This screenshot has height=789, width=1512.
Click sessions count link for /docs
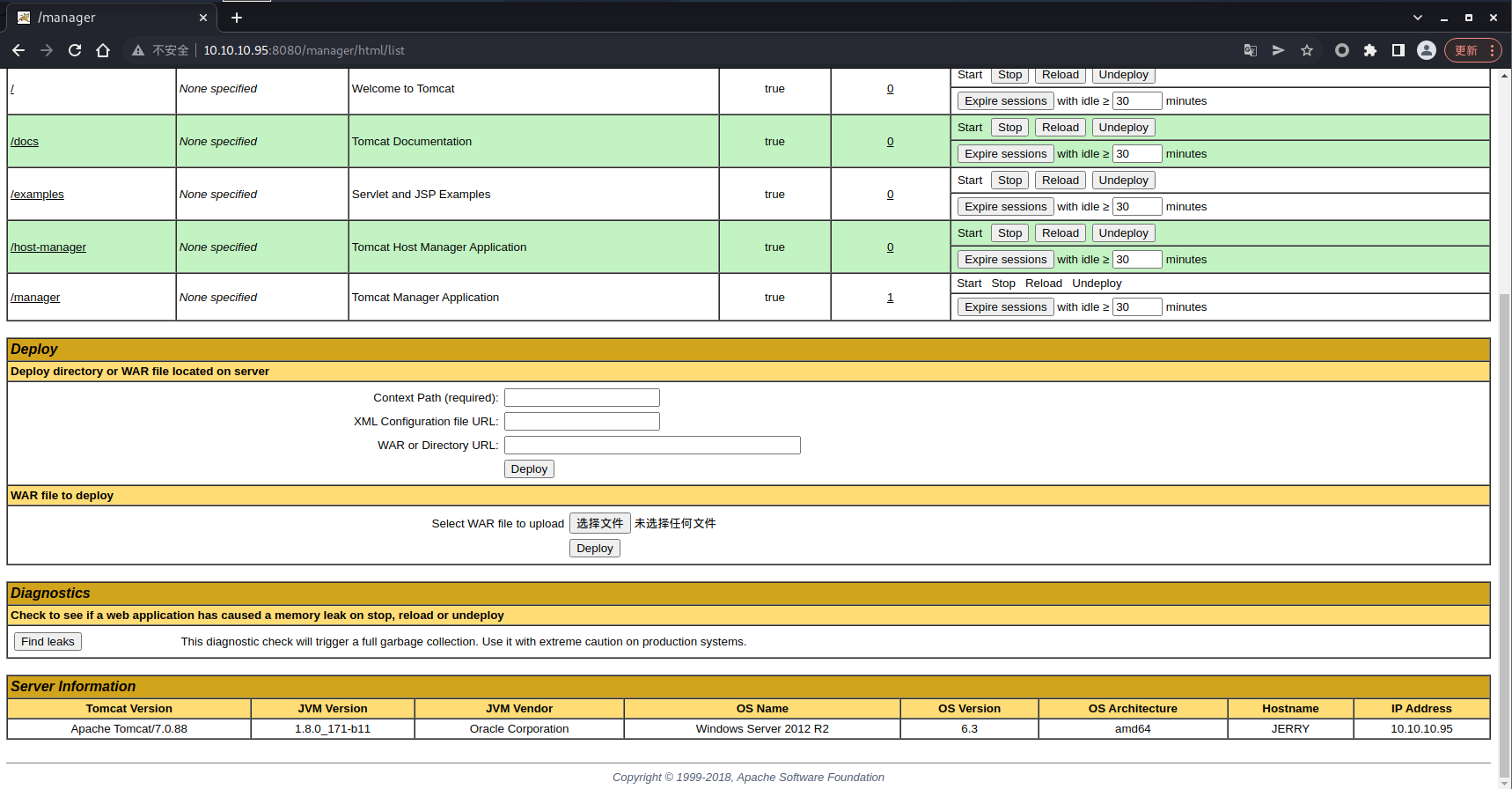[890, 142]
